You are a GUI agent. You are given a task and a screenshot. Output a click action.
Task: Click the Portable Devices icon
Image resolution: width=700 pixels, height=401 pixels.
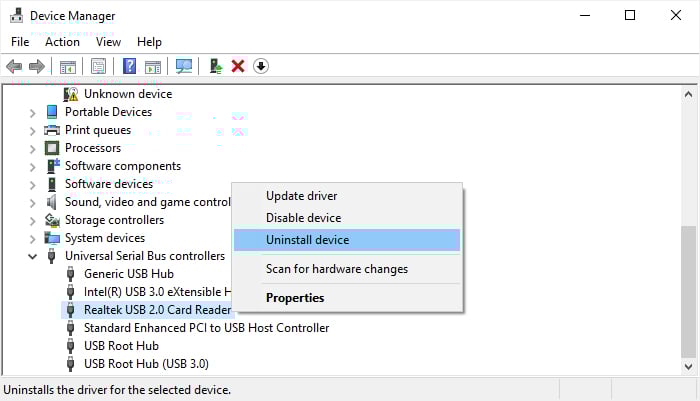52,112
